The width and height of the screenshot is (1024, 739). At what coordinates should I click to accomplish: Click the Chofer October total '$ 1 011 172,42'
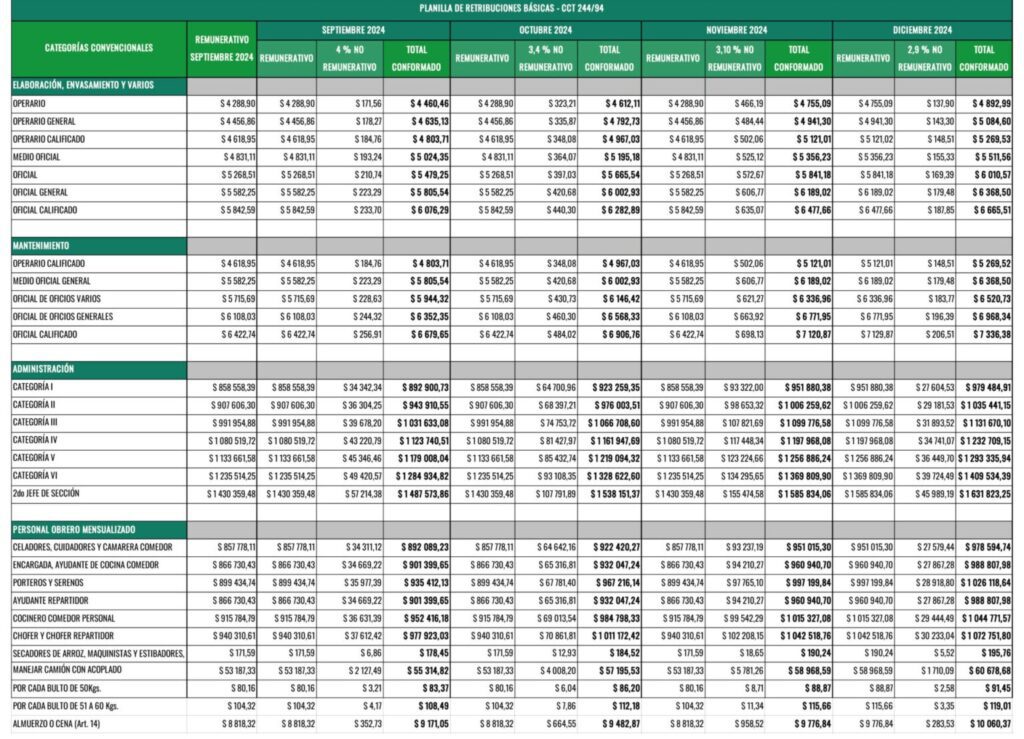(x=616, y=636)
